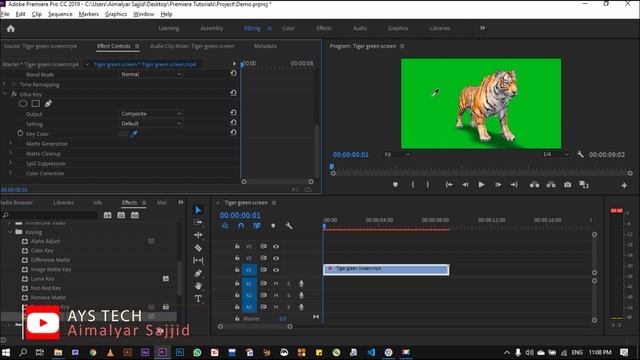Select the Razor tool
This screenshot has width=640, height=360.
coord(198,248)
